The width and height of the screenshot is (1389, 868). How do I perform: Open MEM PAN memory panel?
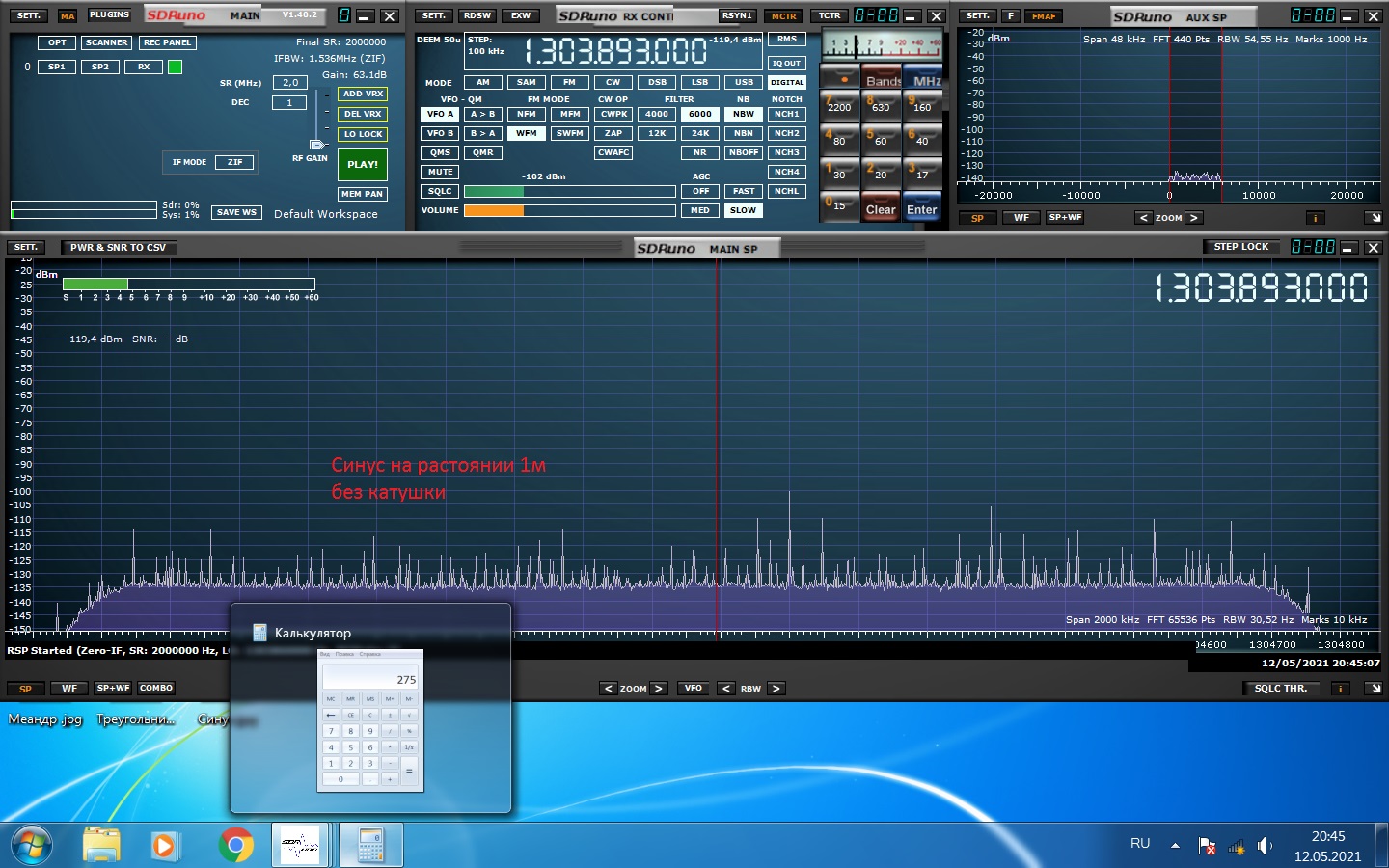pos(363,194)
